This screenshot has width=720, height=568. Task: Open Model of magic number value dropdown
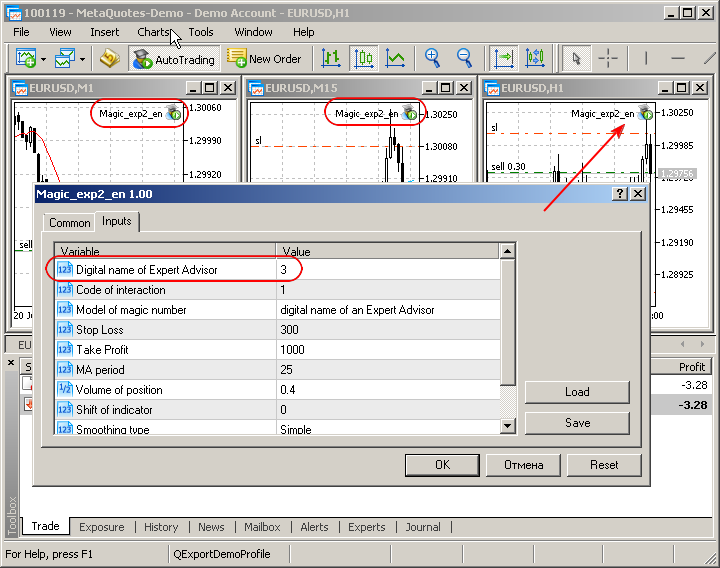(388, 310)
